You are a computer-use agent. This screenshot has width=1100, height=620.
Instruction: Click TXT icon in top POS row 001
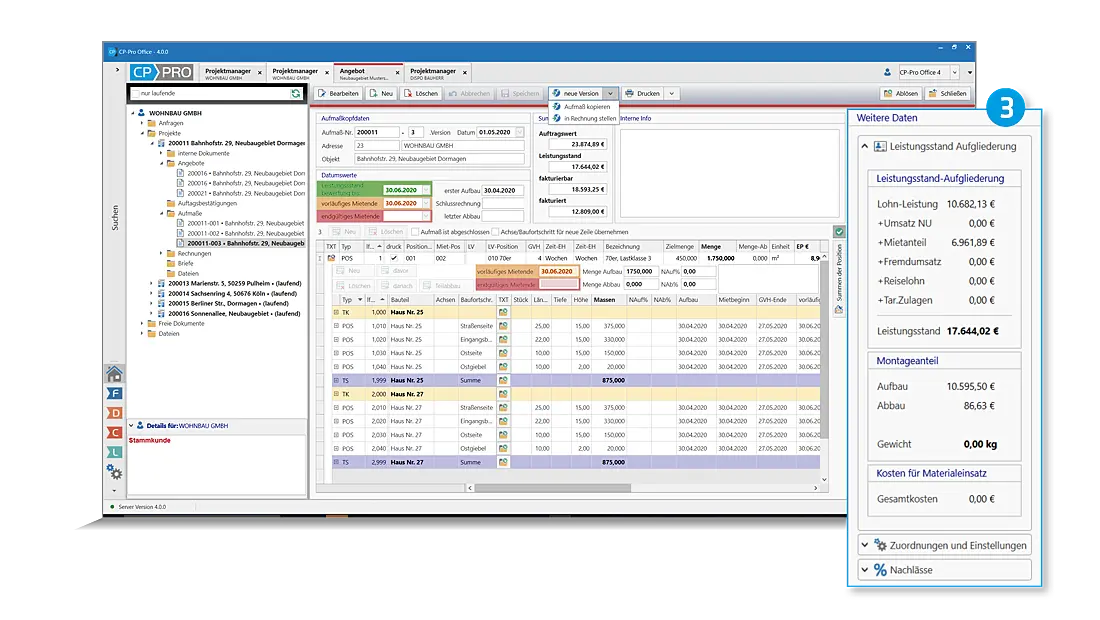click(331, 258)
